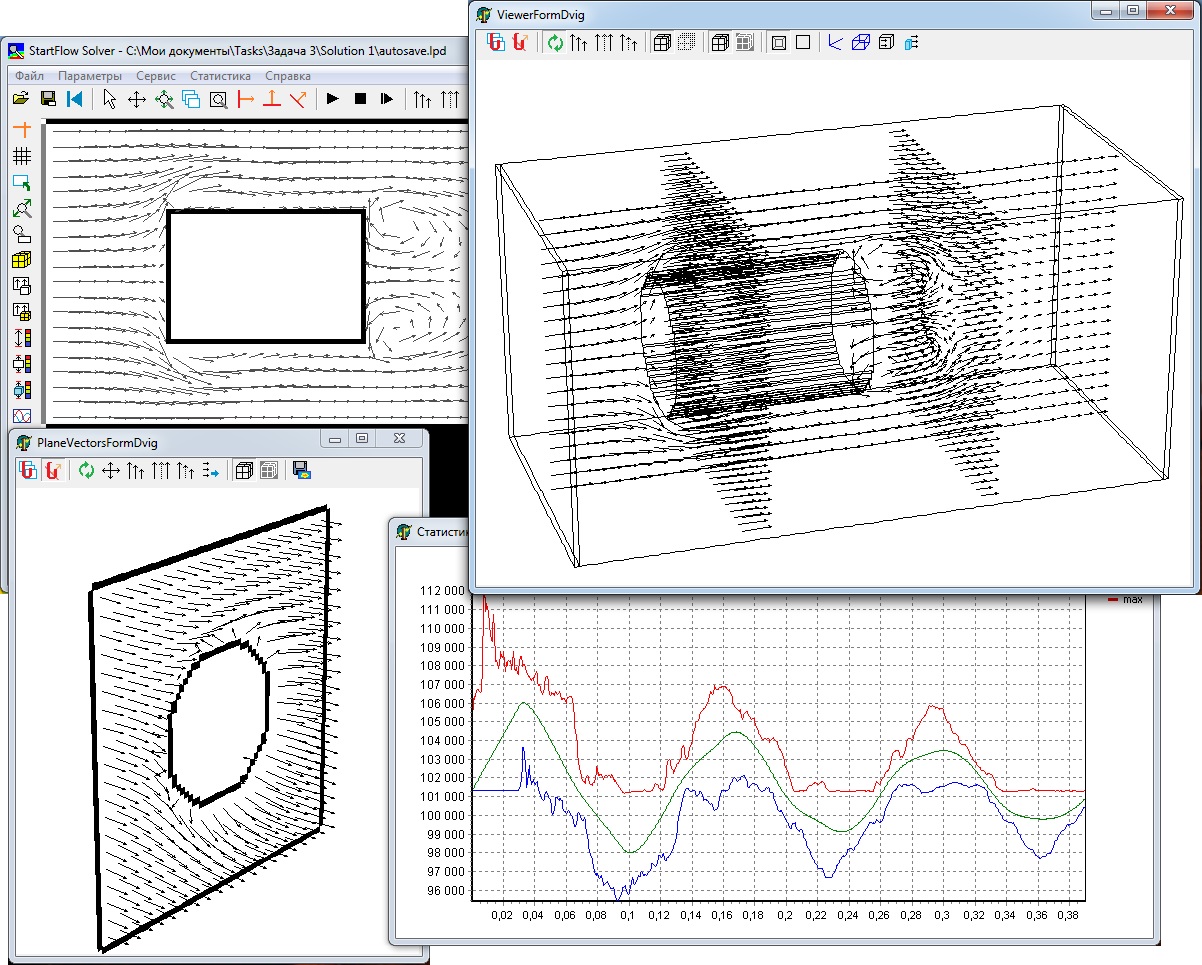Click the red vertical axis view icon
The width and height of the screenshot is (1202, 965).
(x=271, y=99)
